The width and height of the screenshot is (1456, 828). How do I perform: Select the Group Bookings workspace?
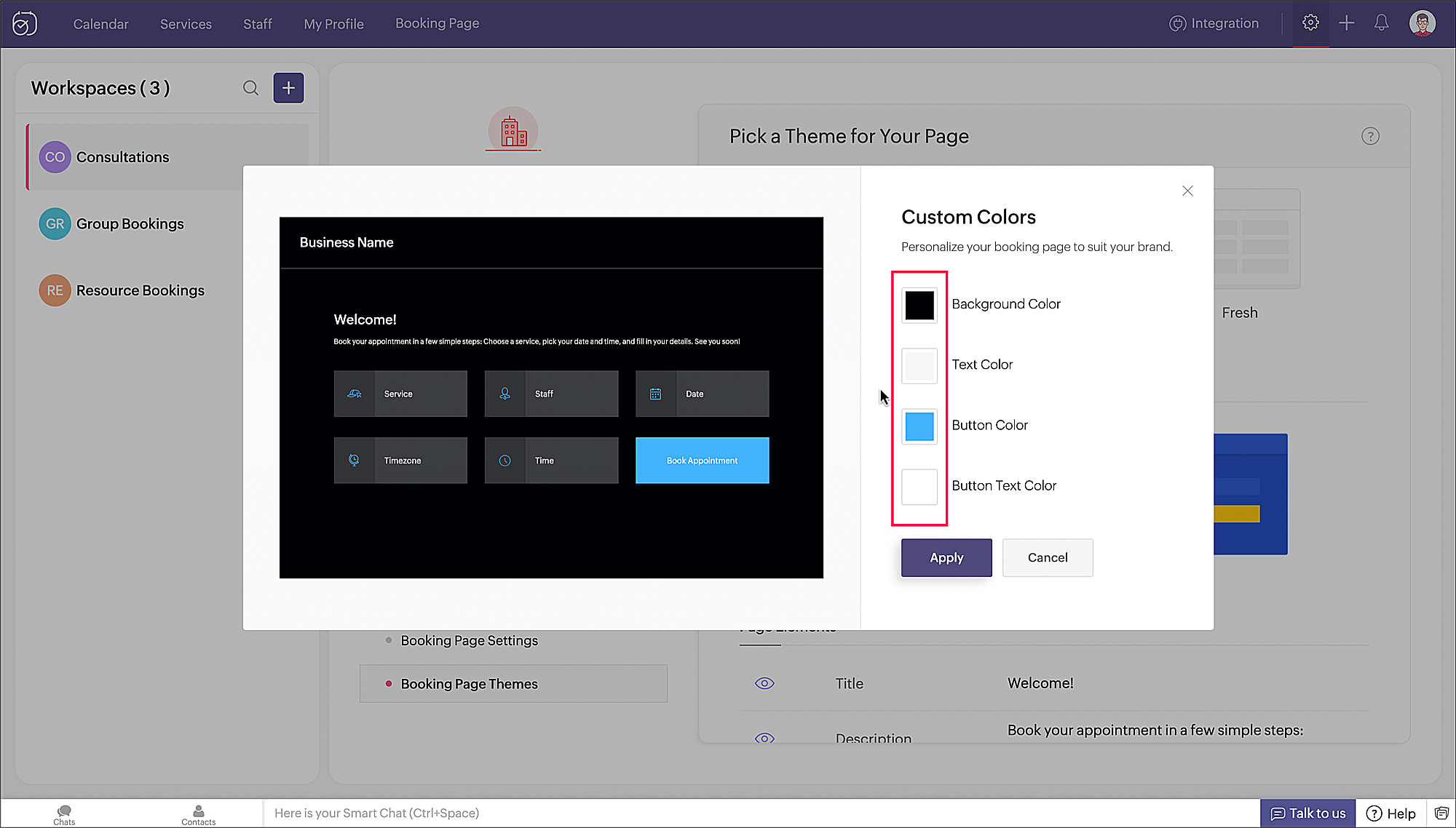[130, 224]
